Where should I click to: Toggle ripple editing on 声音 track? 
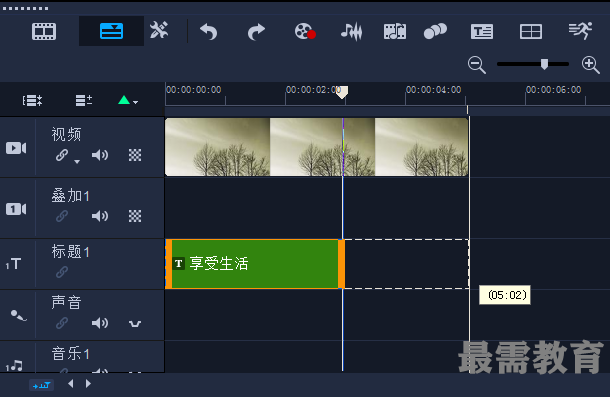coord(62,323)
